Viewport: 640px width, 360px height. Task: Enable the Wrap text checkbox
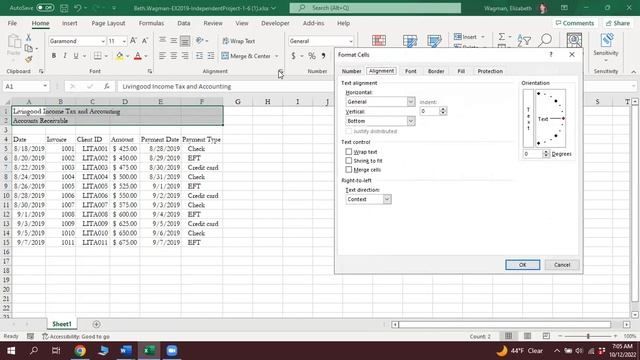click(x=349, y=151)
